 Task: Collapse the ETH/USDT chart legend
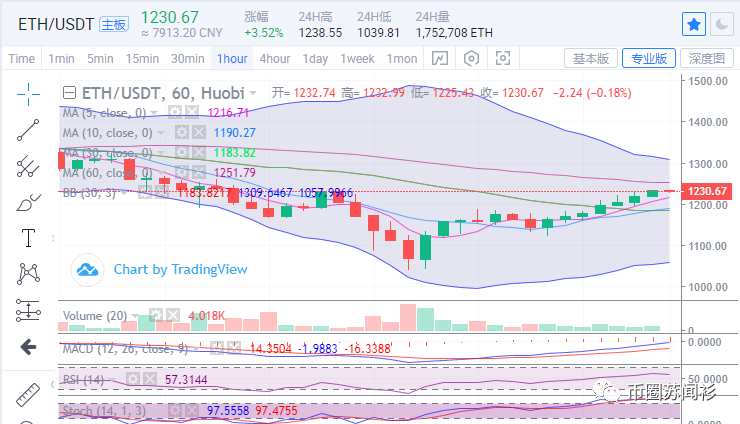(69, 92)
